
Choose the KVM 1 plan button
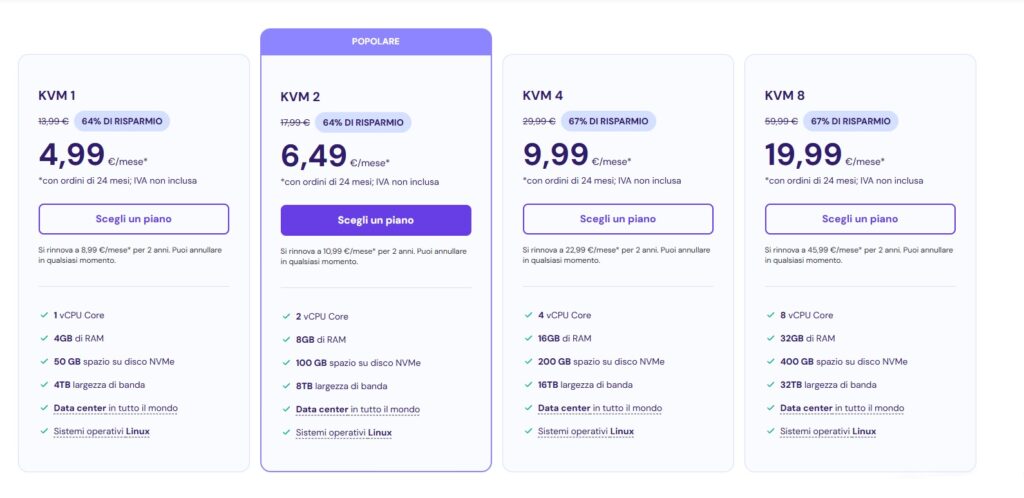(x=133, y=219)
